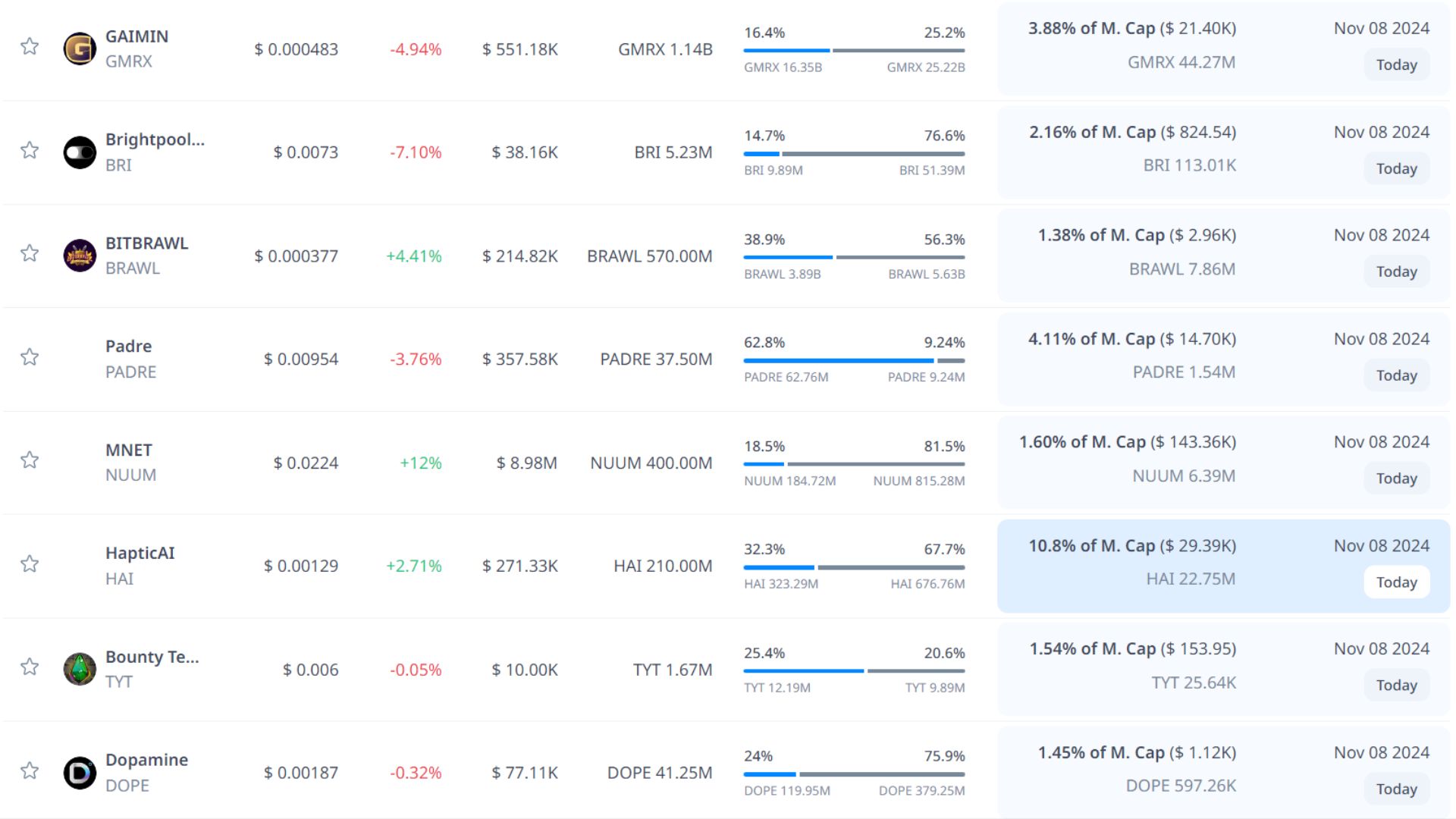
Task: Star the MNET NUUM row
Action: point(30,460)
